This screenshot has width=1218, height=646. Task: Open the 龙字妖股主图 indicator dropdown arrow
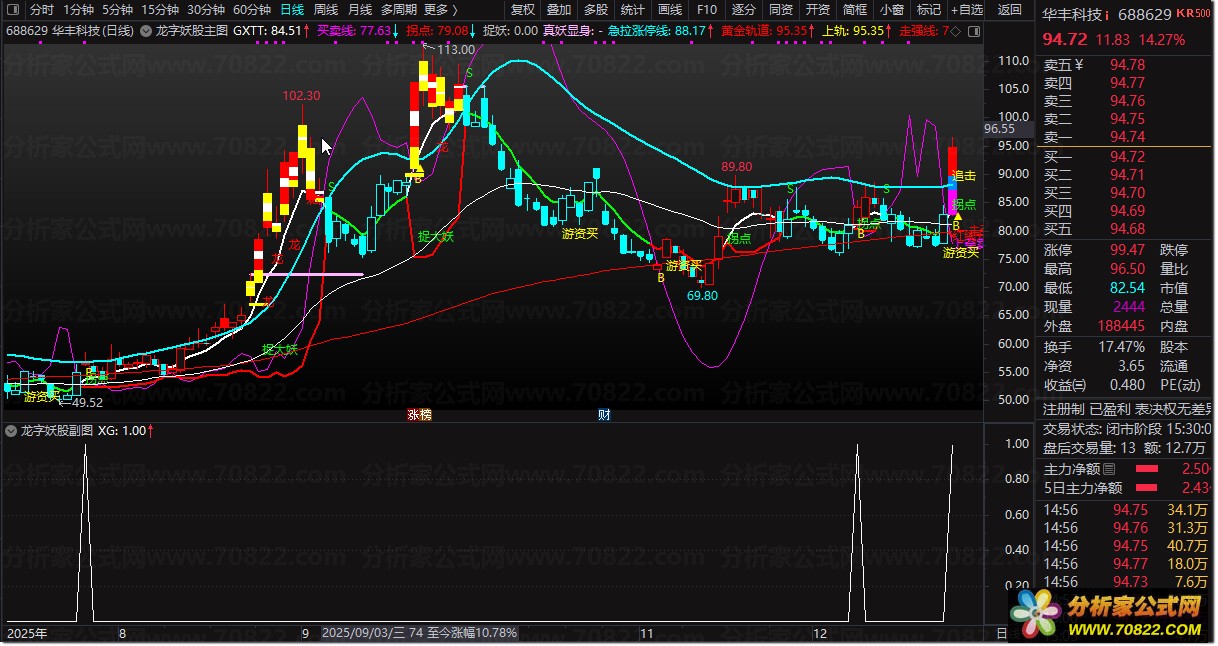click(x=146, y=31)
